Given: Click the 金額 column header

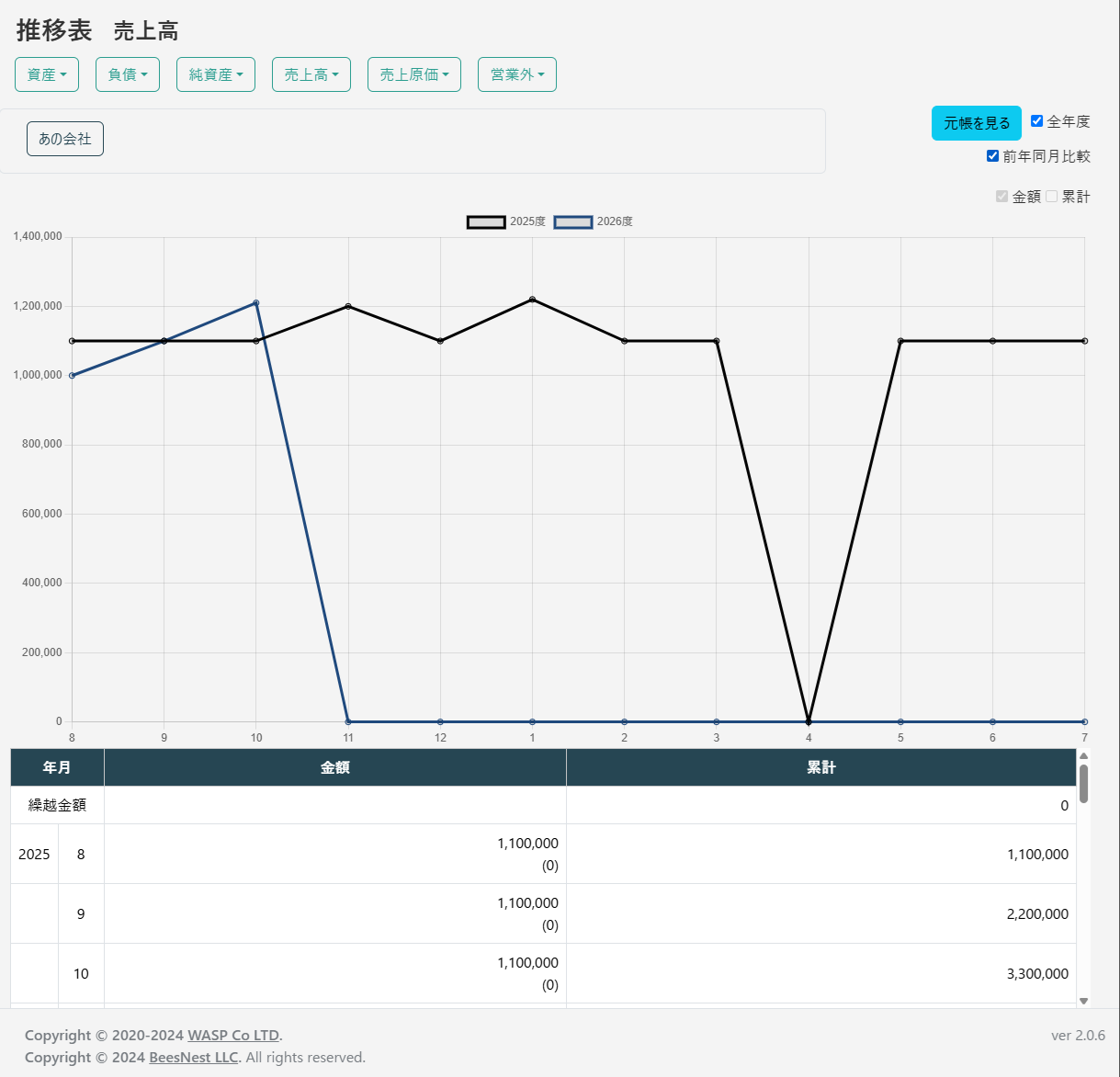Looking at the screenshot, I should pyautogui.click(x=334, y=767).
